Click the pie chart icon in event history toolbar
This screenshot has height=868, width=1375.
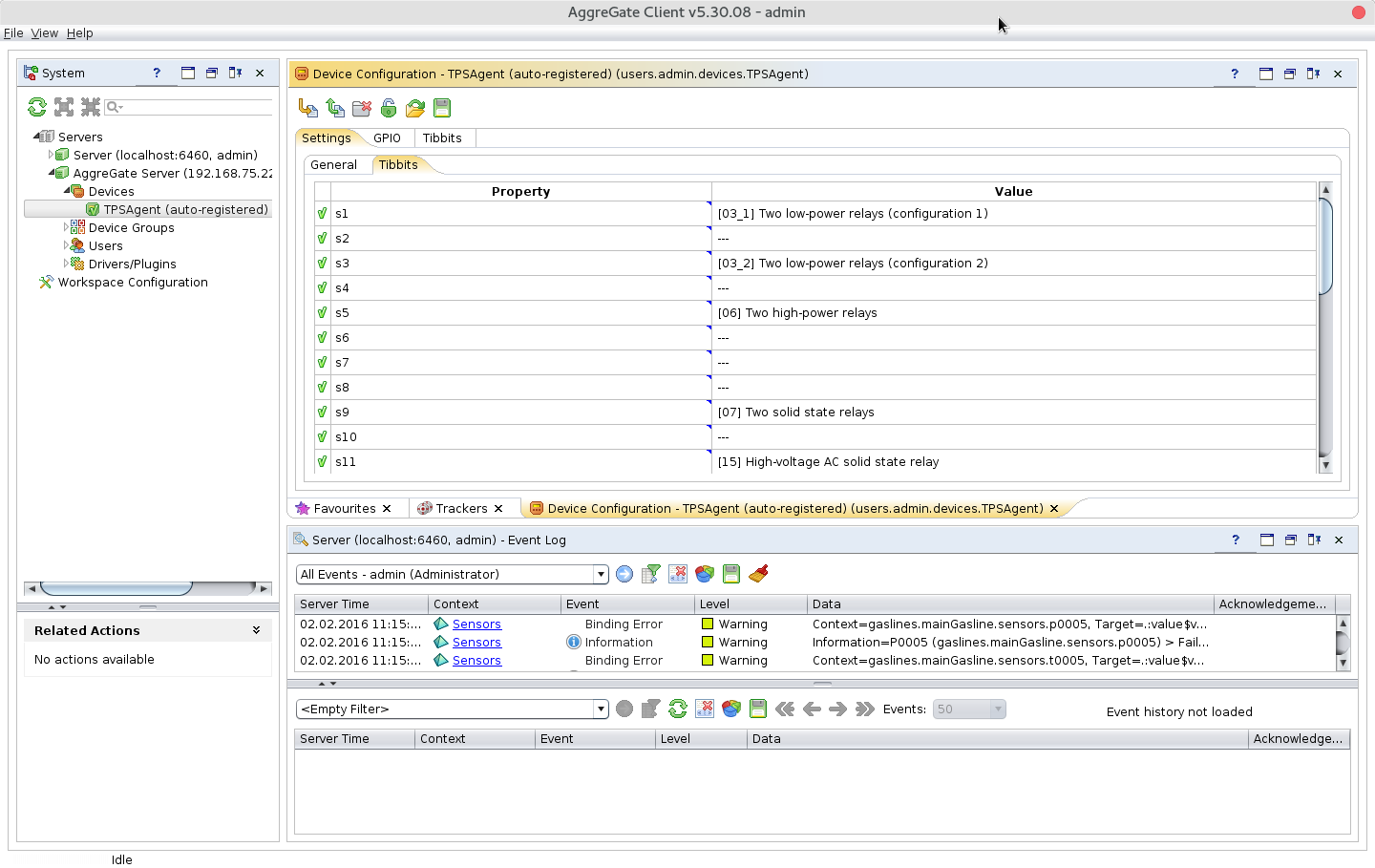click(x=731, y=709)
